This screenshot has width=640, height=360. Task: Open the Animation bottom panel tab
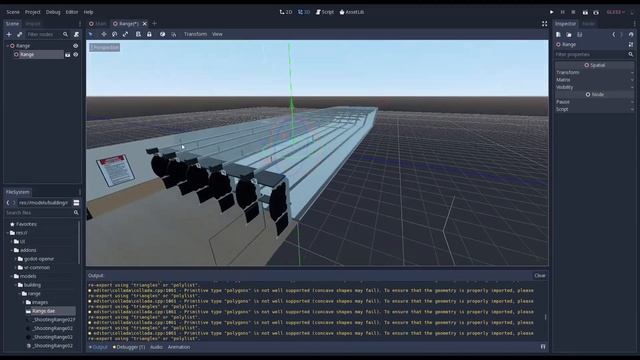[179, 347]
